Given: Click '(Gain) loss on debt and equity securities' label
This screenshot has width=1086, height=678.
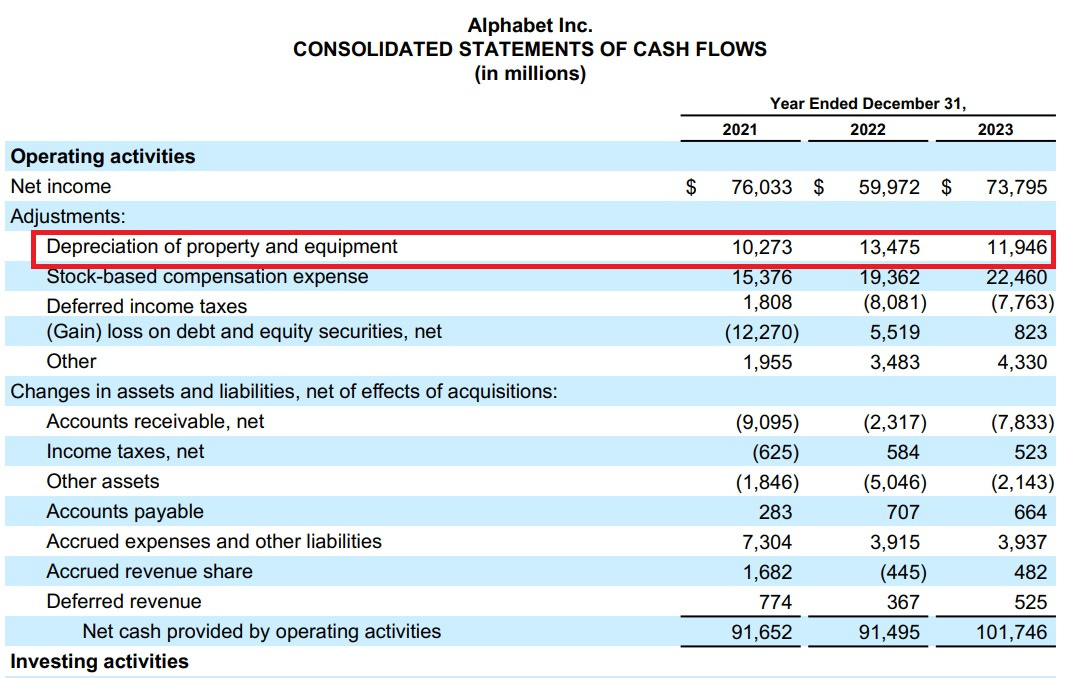Looking at the screenshot, I should point(244,332).
